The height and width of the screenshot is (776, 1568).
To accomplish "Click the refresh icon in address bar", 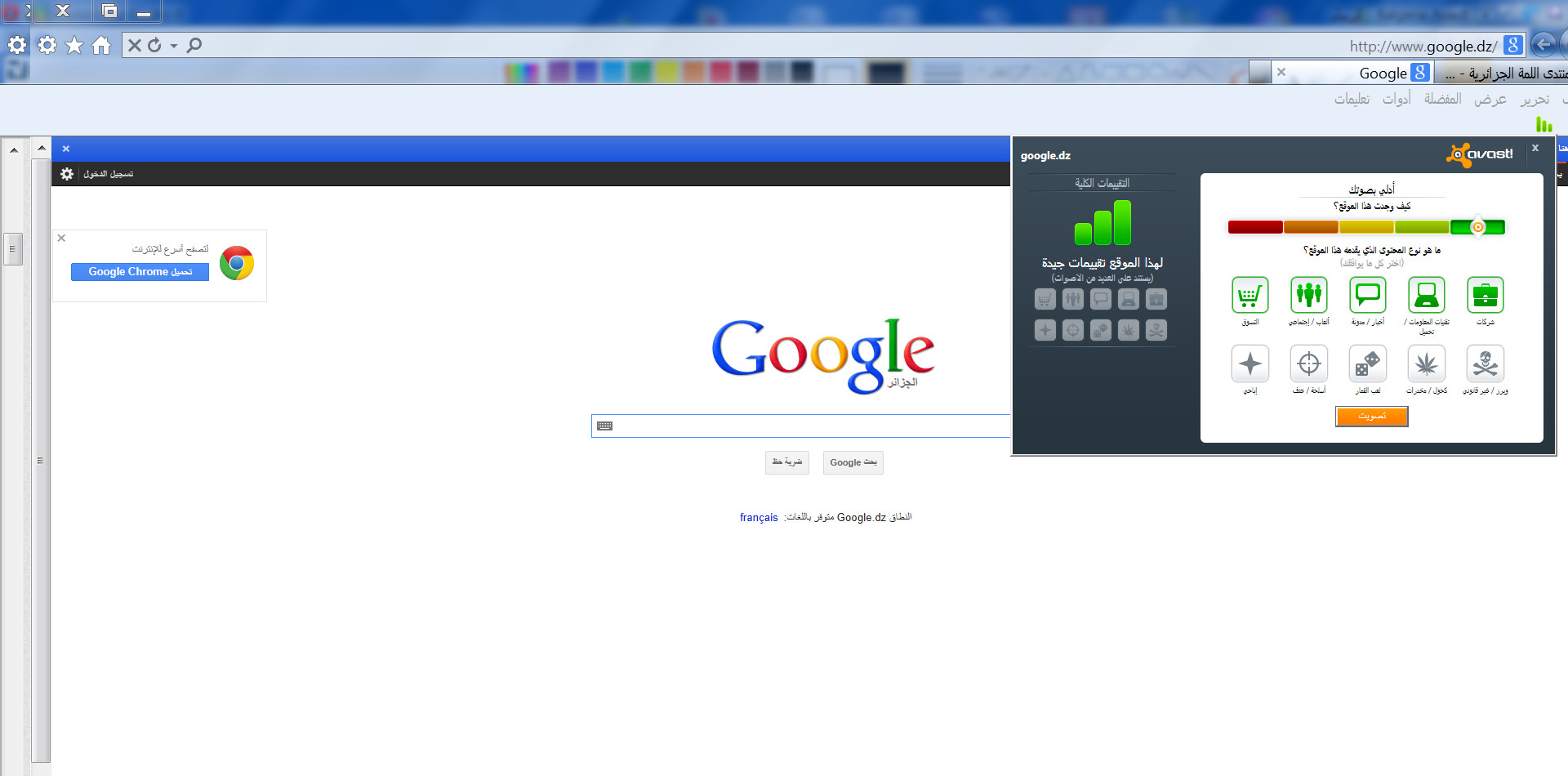I will [154, 46].
